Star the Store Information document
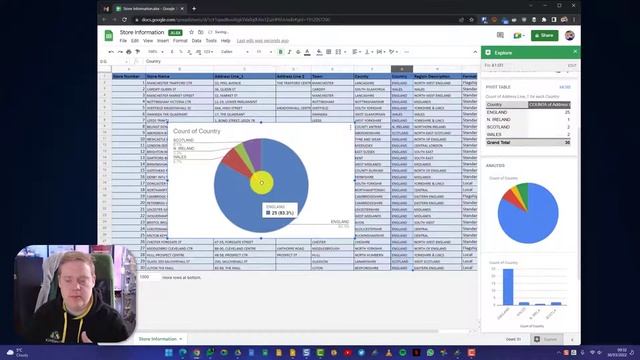Viewport: 640px width, 360px height. tap(191, 32)
